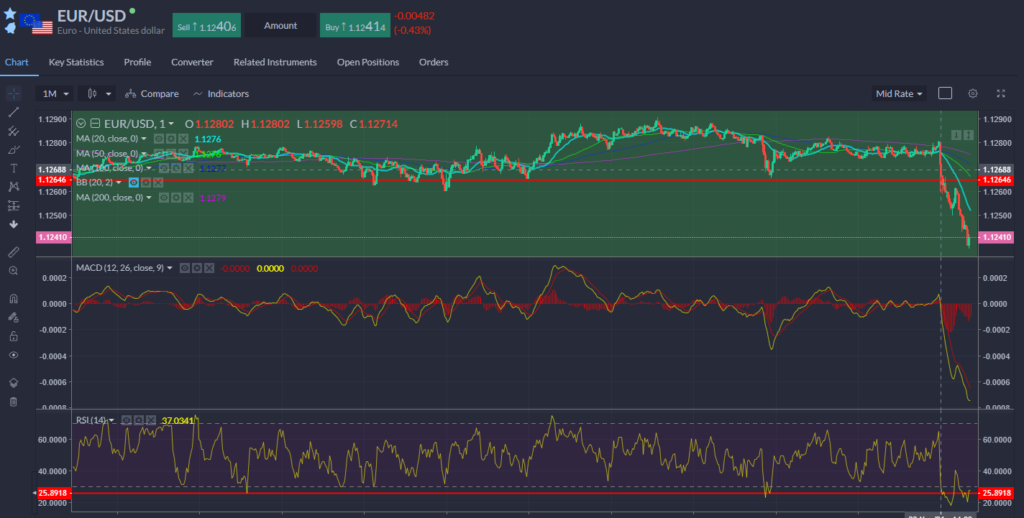Select the text annotation tool

14,168
